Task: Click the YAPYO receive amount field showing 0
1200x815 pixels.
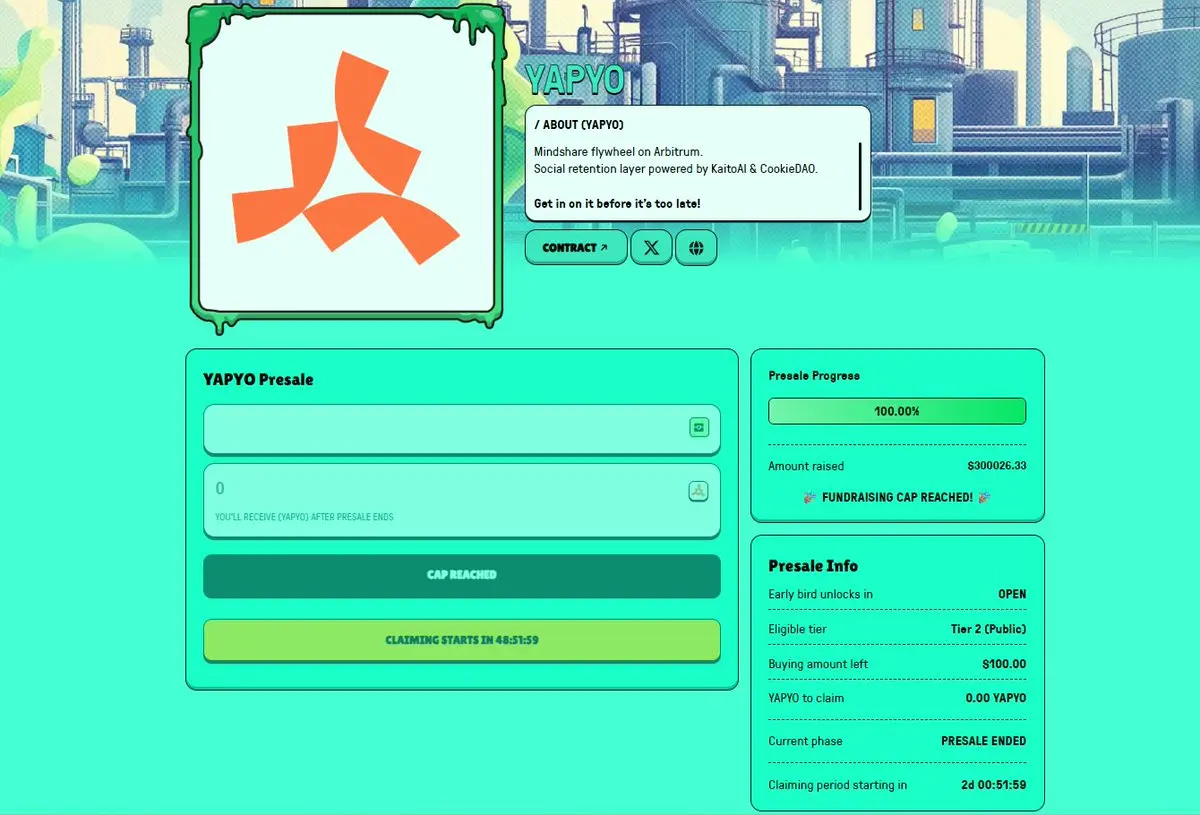Action: coord(462,500)
